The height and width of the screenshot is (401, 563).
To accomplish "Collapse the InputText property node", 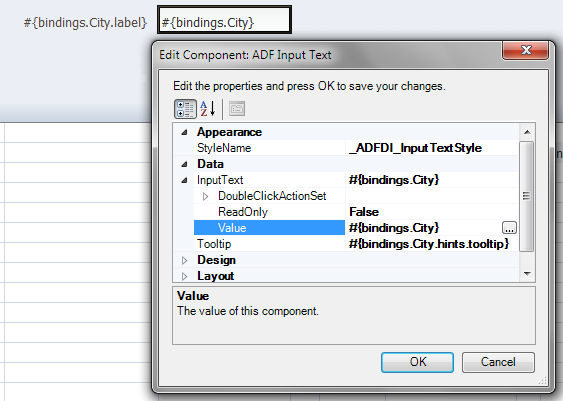I will pos(184,180).
